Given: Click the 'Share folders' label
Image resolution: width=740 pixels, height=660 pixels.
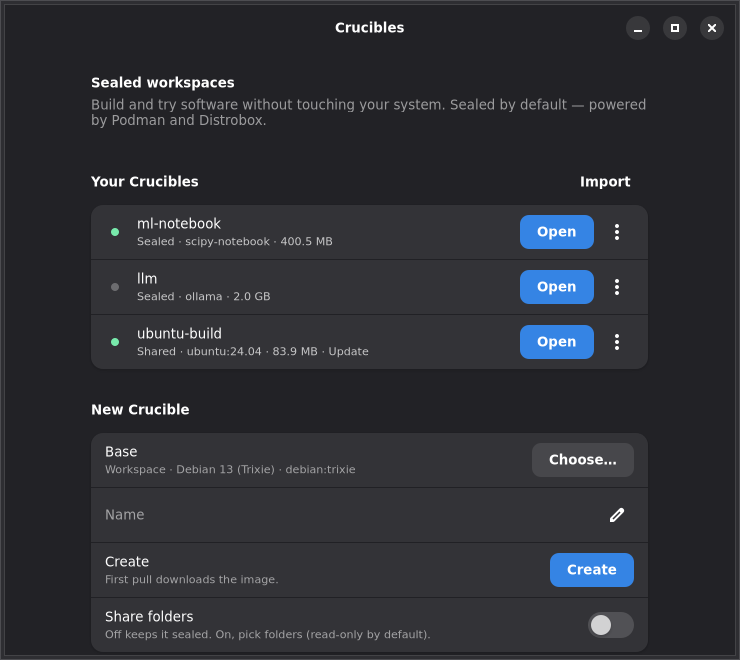Looking at the screenshot, I should click(149, 617).
